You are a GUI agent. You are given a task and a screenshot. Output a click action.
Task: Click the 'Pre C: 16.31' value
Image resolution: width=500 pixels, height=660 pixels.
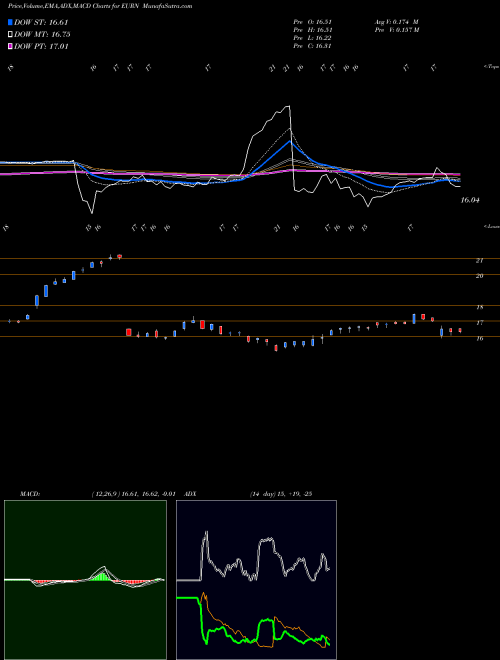click(x=313, y=46)
